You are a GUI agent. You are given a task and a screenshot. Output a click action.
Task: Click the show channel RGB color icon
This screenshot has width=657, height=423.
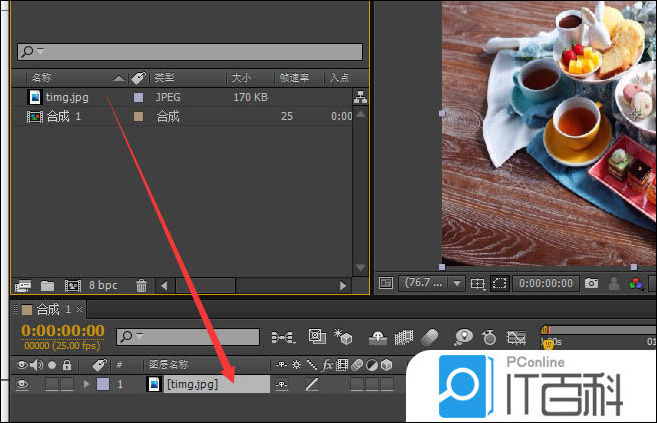point(634,284)
